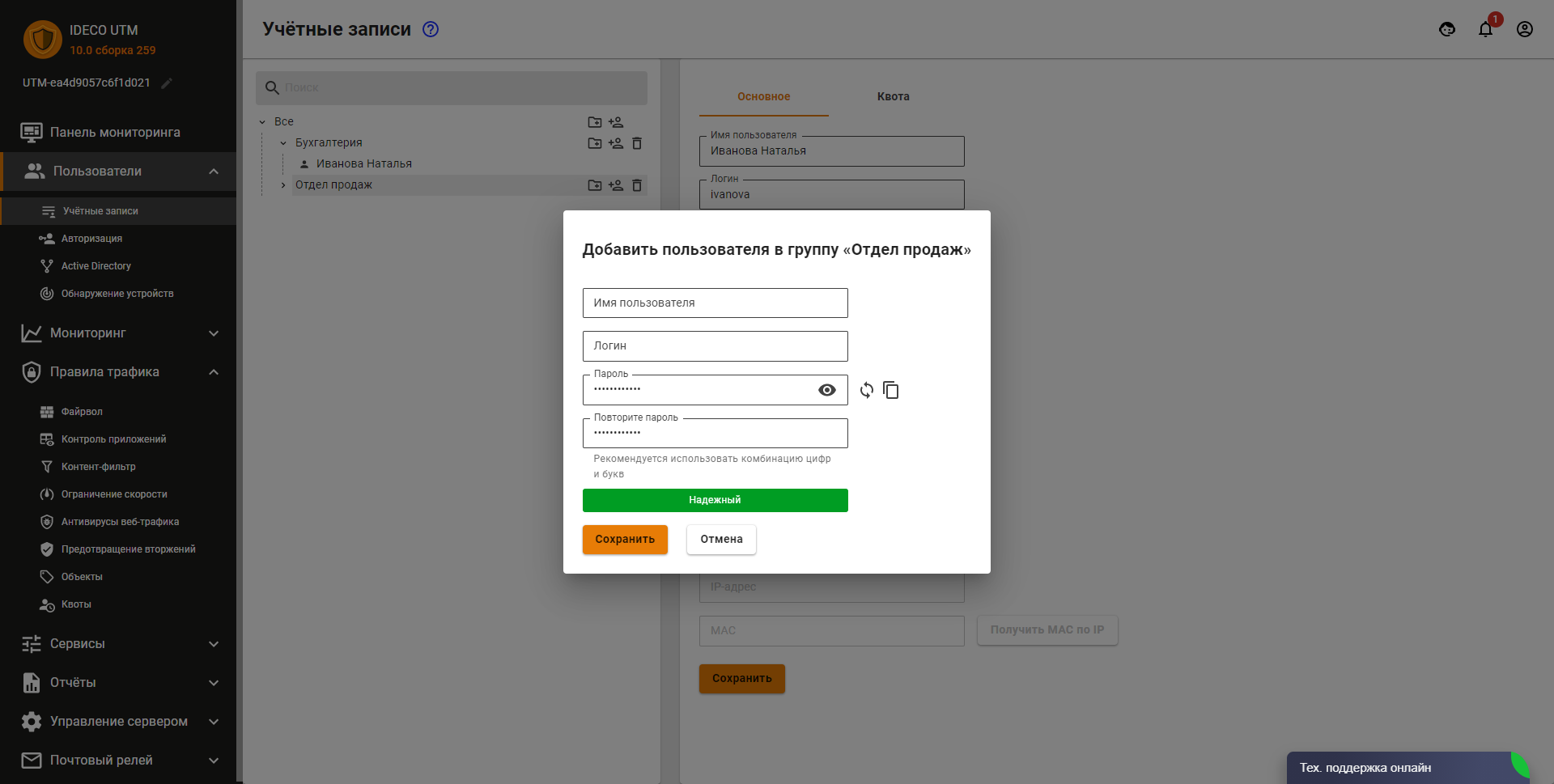Screen dimensions: 1554x784
Task: Switch to the Основное tab
Action: tap(764, 96)
